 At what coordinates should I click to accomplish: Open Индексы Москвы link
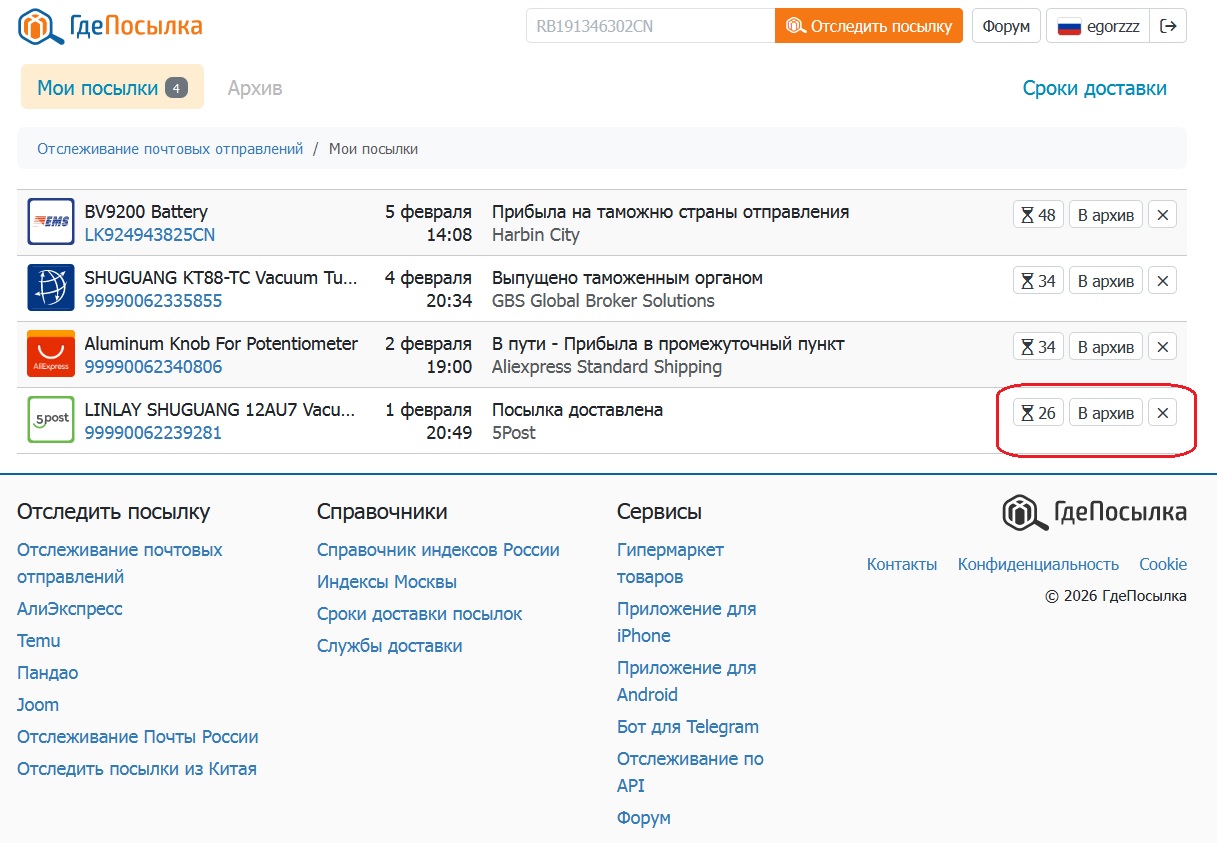[x=387, y=582]
